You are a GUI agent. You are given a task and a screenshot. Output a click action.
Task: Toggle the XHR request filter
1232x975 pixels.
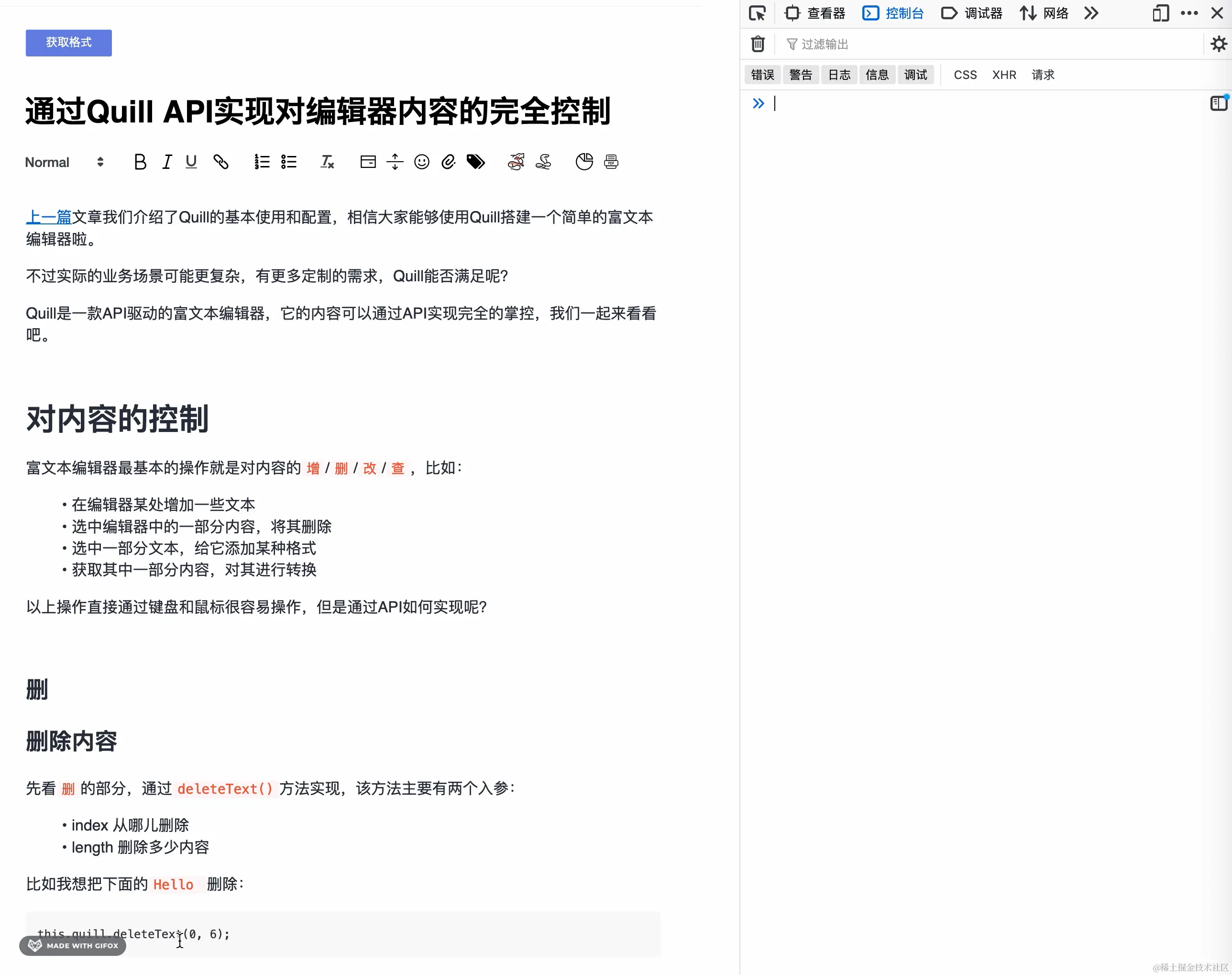[1004, 74]
